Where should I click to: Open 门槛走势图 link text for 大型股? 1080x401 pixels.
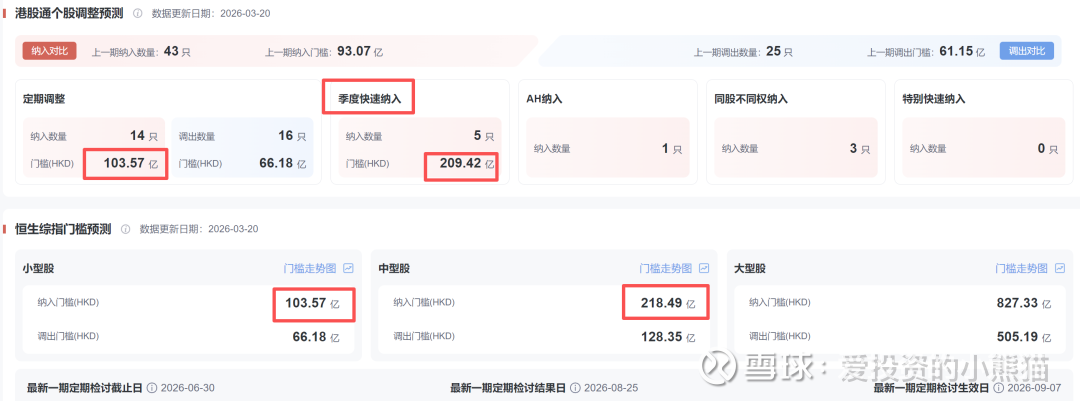click(1022, 269)
